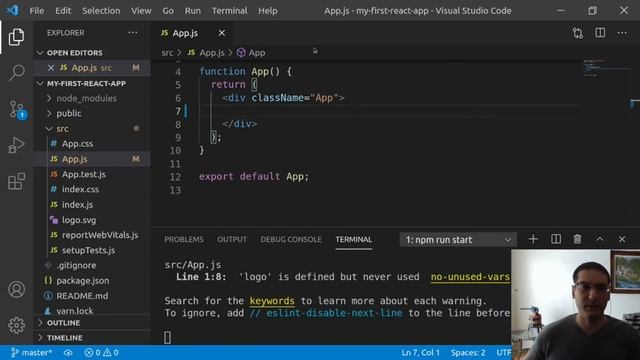Open logo.svg in the file tree
Screen dimensions: 640x360
tap(79, 220)
